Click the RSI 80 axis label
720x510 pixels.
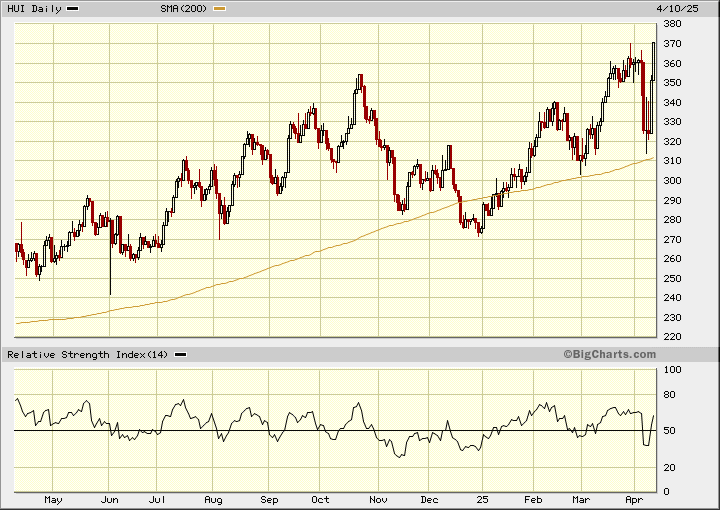click(669, 394)
